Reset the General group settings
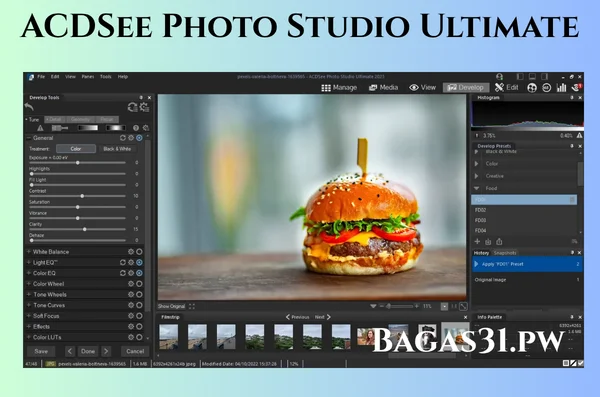The height and width of the screenshot is (397, 600). tap(123, 138)
